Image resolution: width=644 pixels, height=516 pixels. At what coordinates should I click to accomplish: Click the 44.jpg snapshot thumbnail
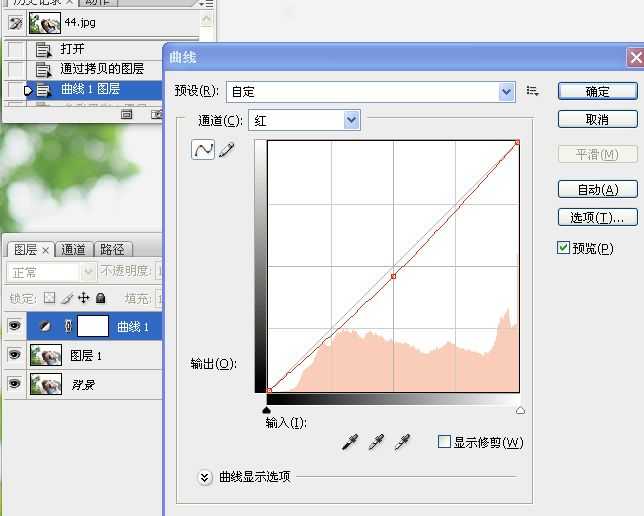pos(45,23)
